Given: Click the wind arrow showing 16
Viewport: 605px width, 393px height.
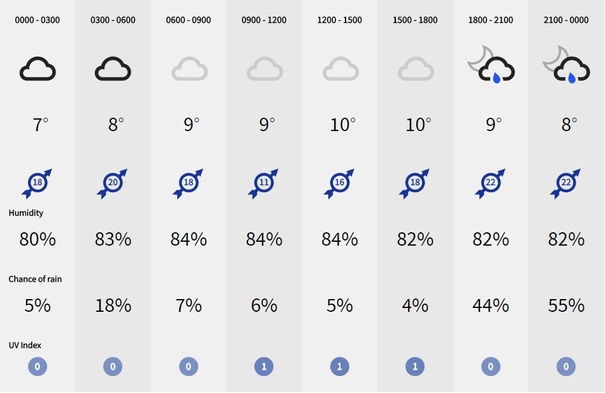Looking at the screenshot, I should point(339,183).
